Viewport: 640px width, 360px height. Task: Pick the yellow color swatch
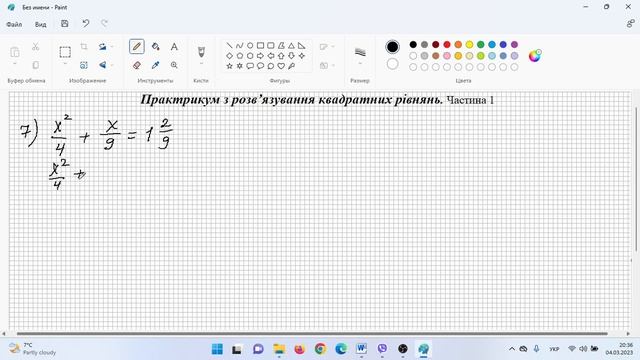click(x=469, y=44)
